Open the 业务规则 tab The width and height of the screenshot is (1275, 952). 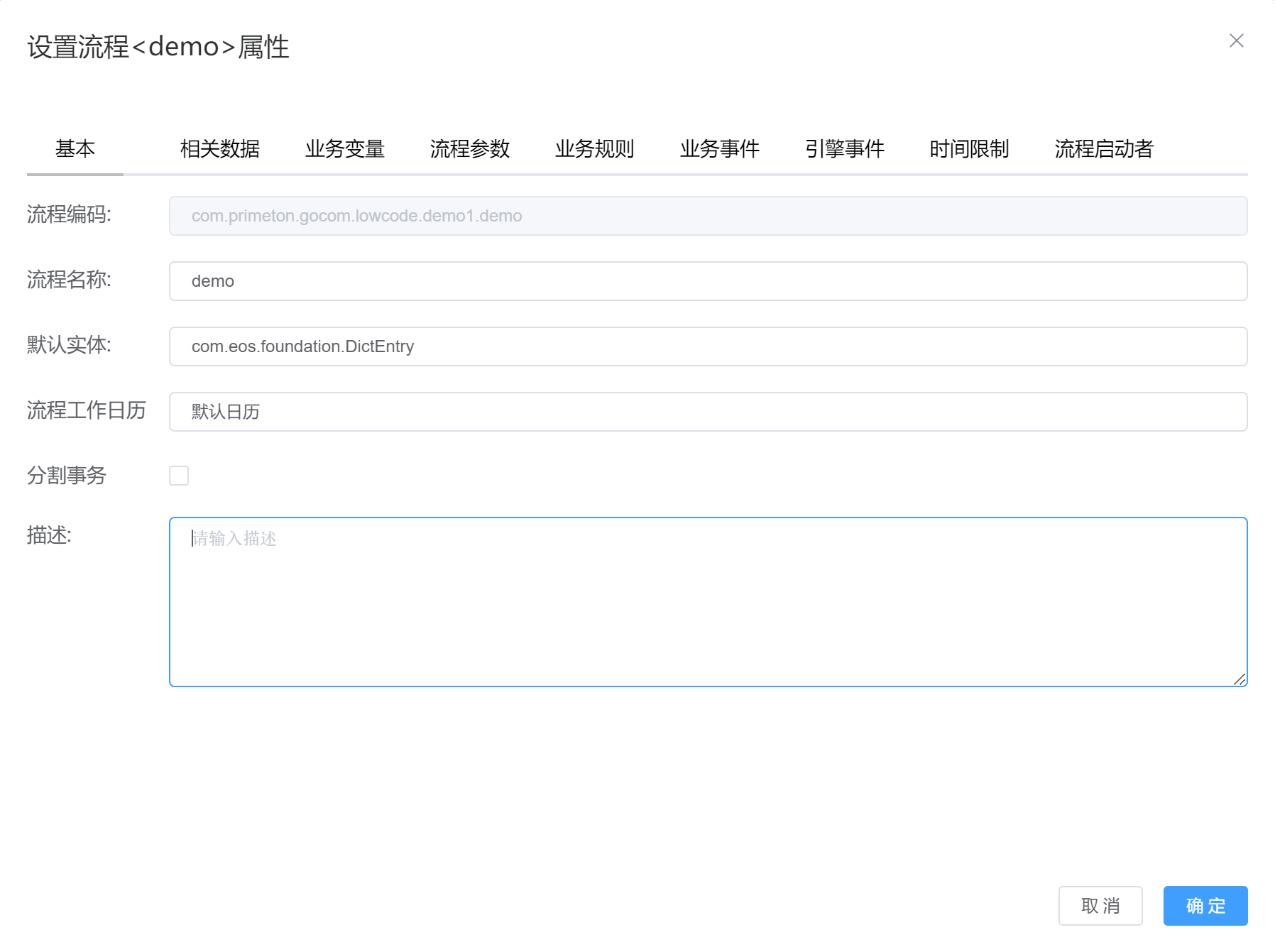[595, 148]
